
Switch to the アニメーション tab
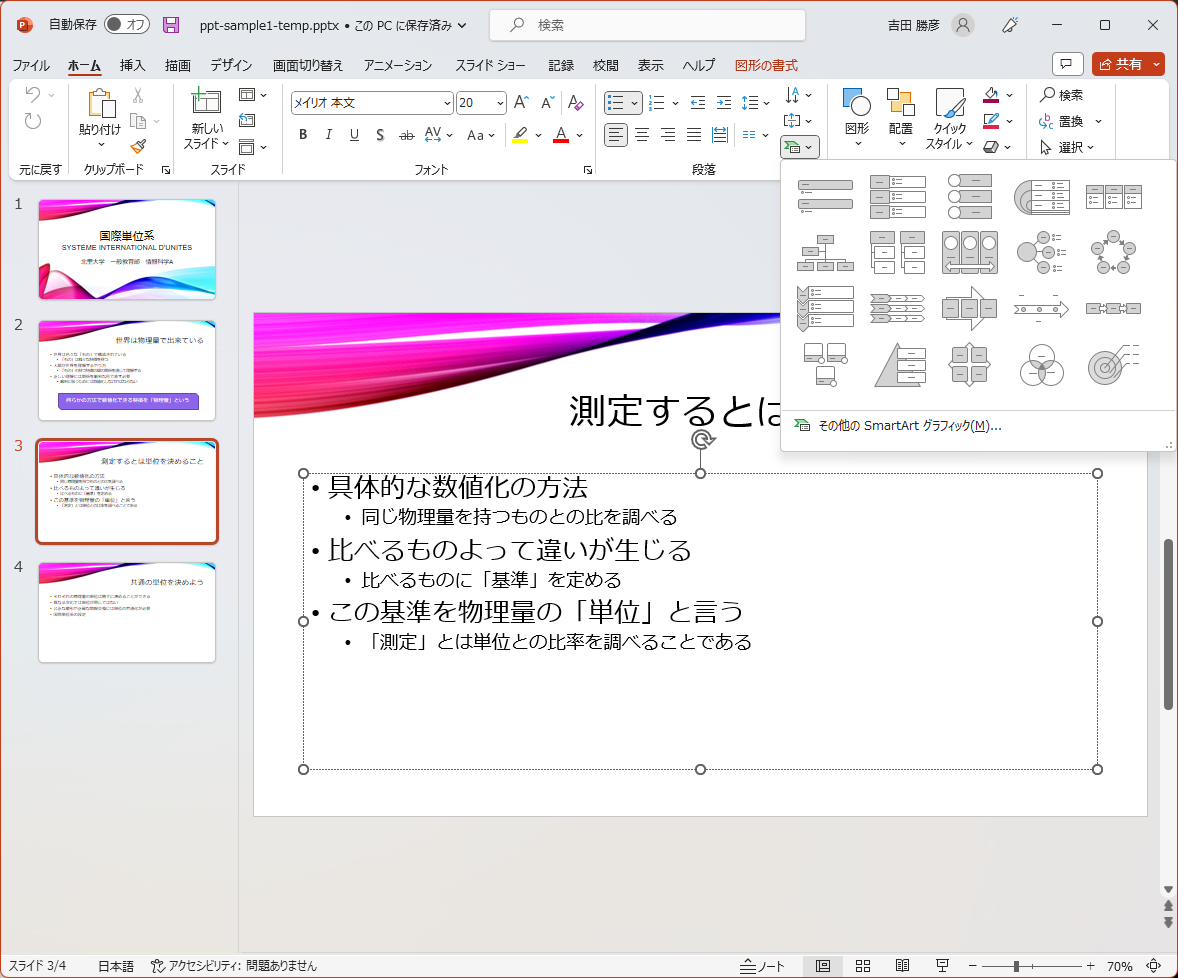tap(398, 65)
